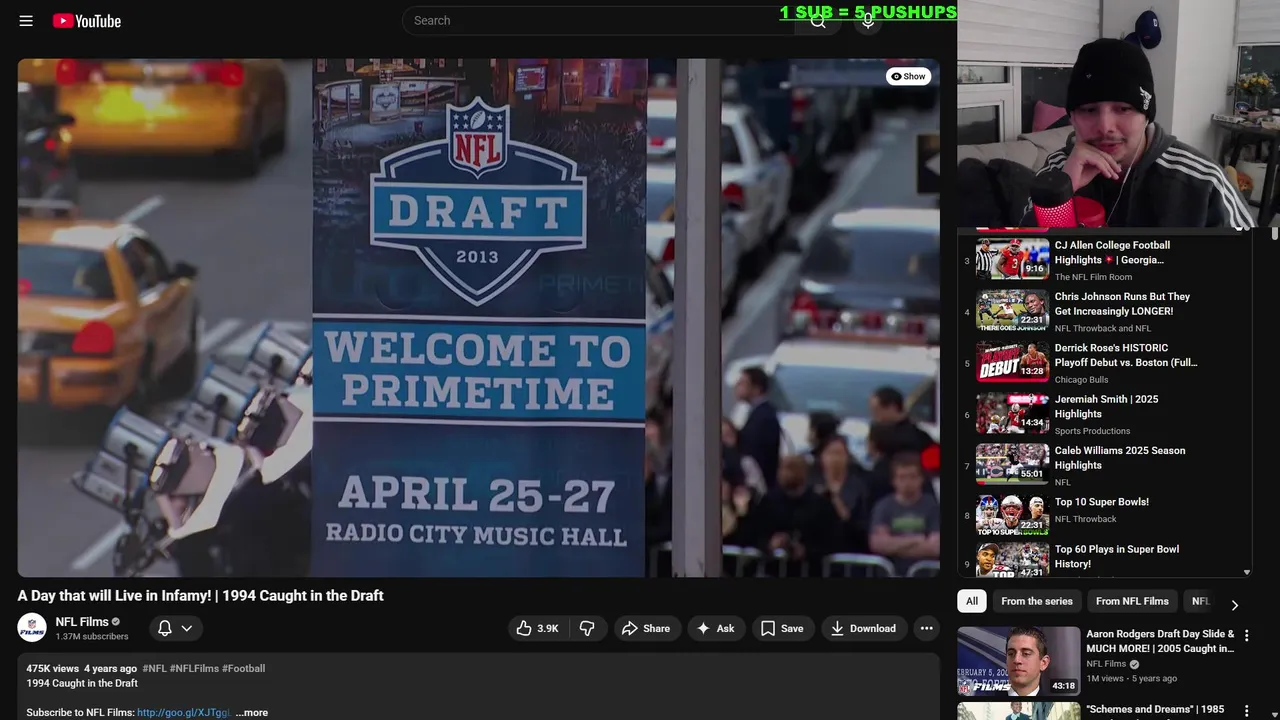
Task: Open more actions three-dot menu
Action: tap(927, 628)
